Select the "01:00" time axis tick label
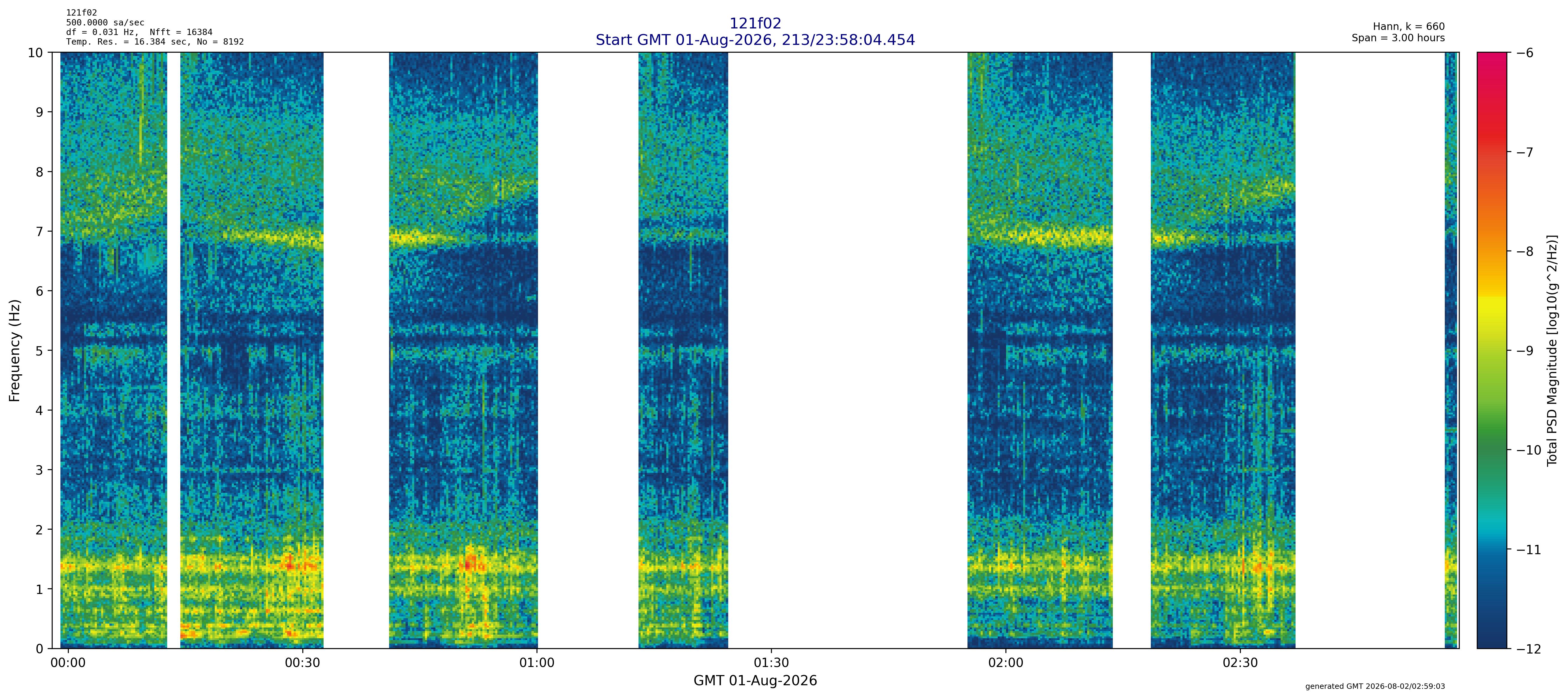The image size is (1568, 699). pos(537,663)
